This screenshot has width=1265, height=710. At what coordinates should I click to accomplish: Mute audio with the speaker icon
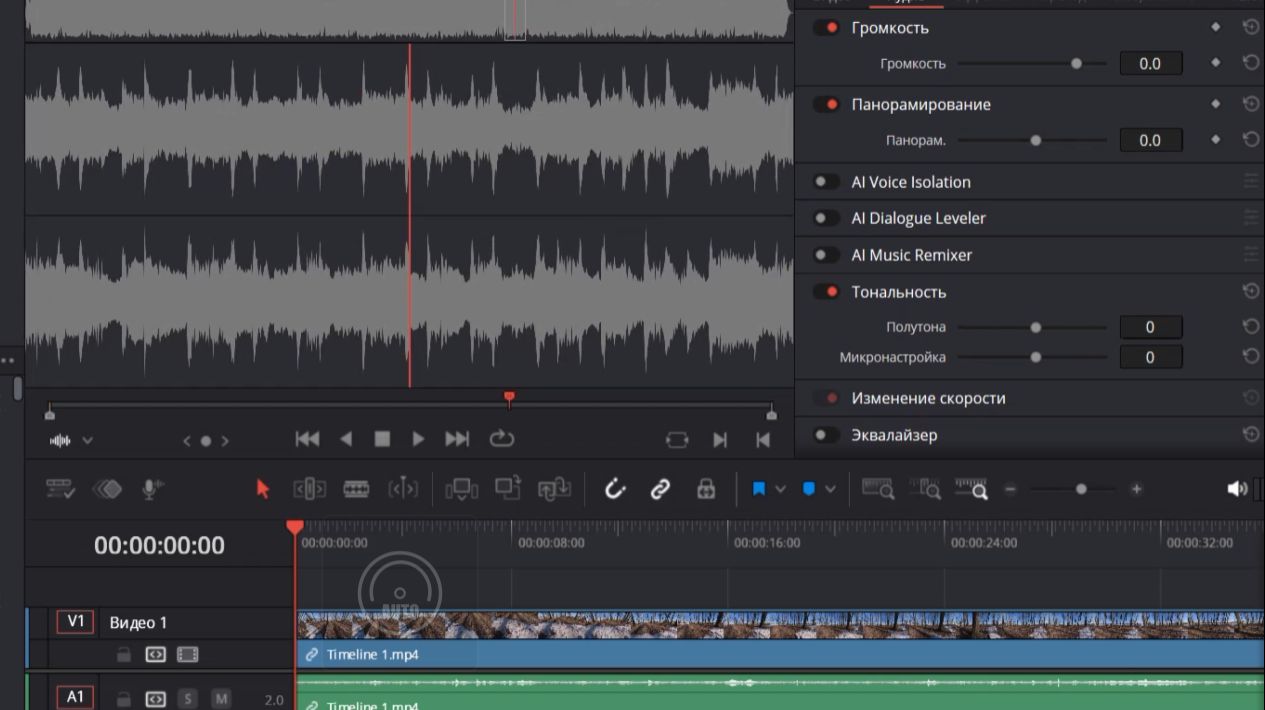click(1237, 489)
